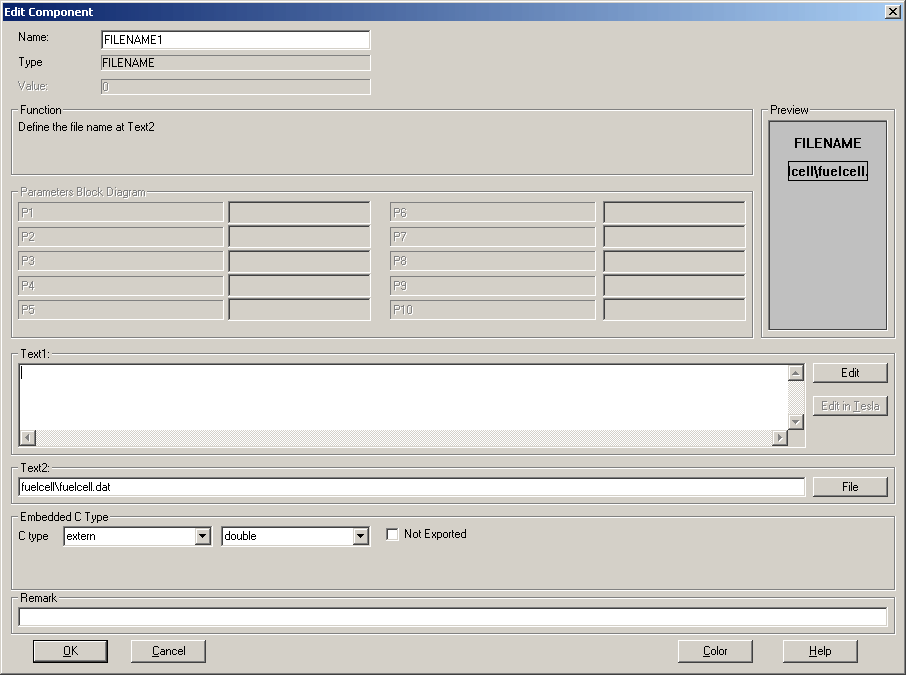Image resolution: width=906 pixels, height=675 pixels.
Task: Close the Edit Component dialog window
Action: pyautogui.click(x=892, y=12)
